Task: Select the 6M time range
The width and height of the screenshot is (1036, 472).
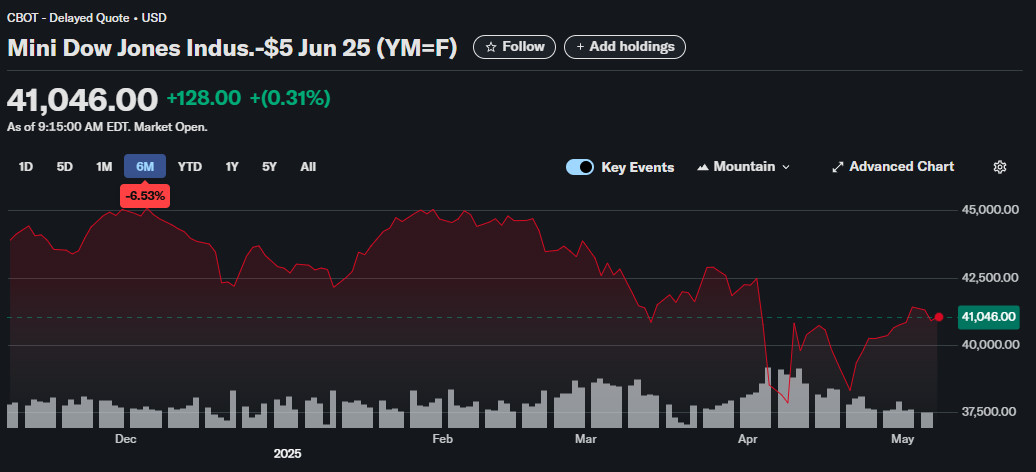Action: (145, 167)
